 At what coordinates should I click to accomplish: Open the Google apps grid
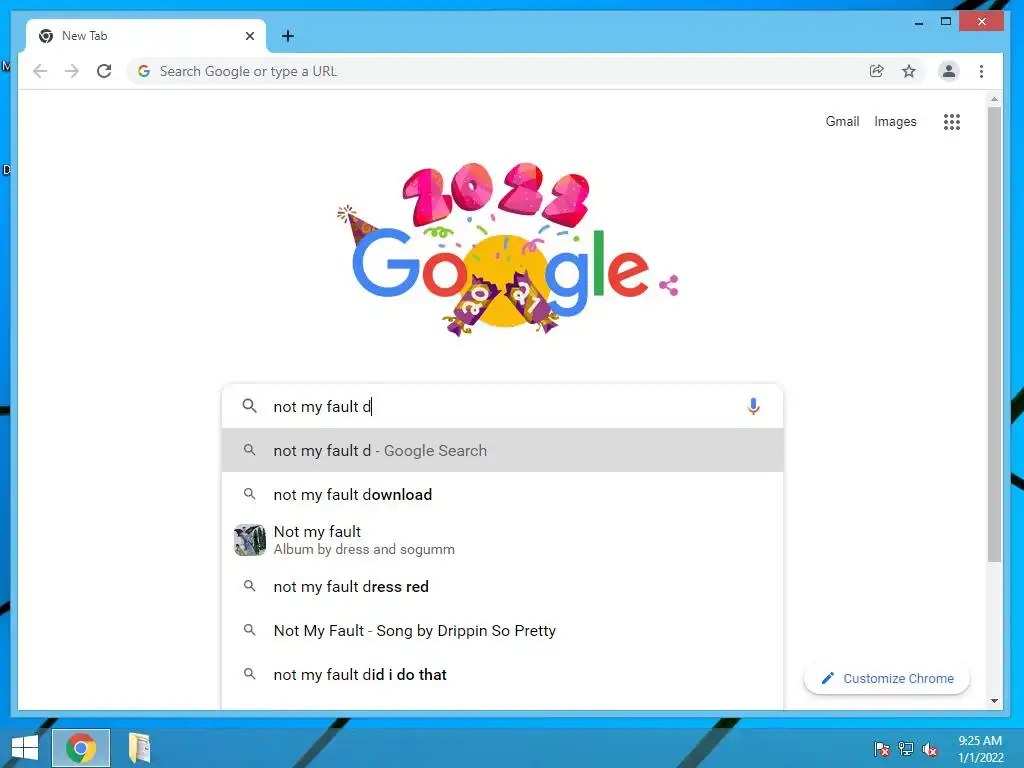(952, 121)
